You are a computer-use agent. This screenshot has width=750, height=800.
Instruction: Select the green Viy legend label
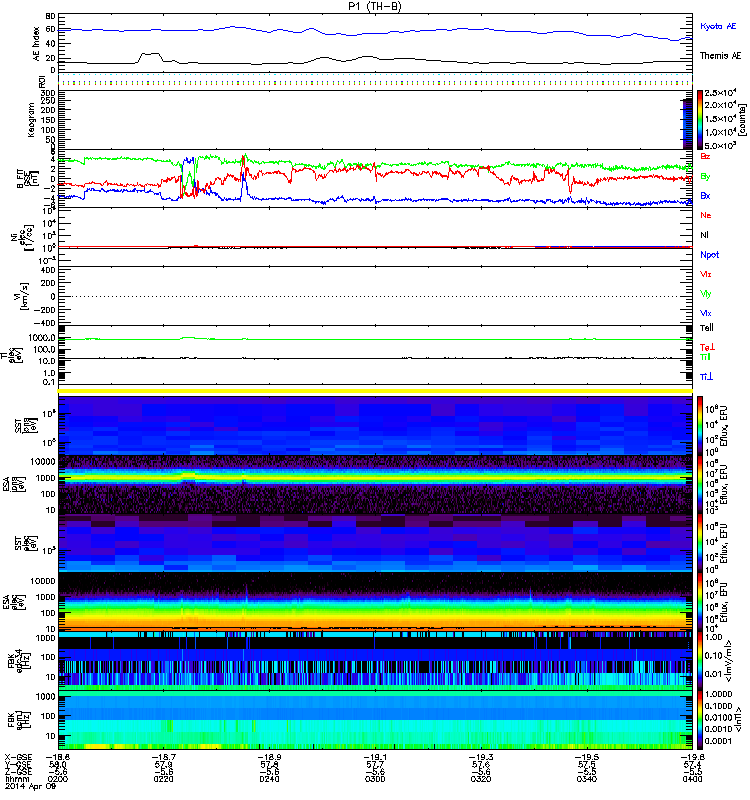click(x=706, y=294)
